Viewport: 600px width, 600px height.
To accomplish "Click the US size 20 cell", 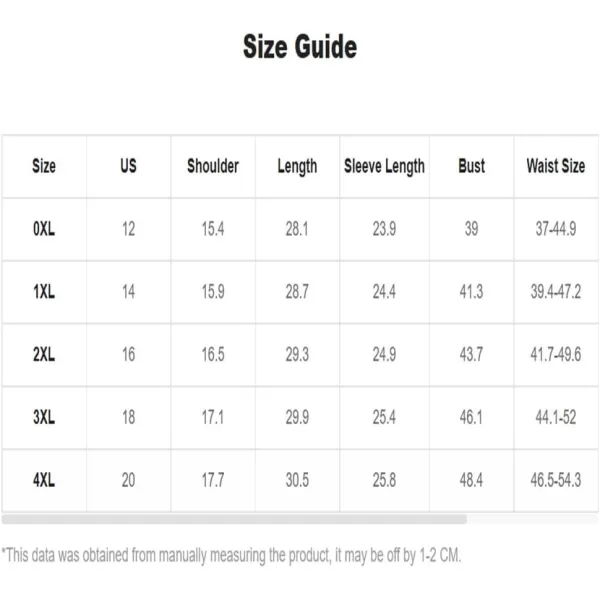I will 128,480.
